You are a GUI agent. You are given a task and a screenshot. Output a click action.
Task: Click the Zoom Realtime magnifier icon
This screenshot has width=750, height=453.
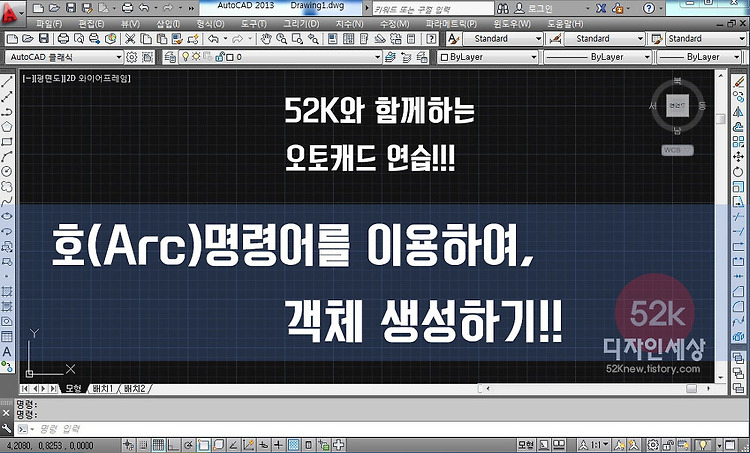(282, 39)
